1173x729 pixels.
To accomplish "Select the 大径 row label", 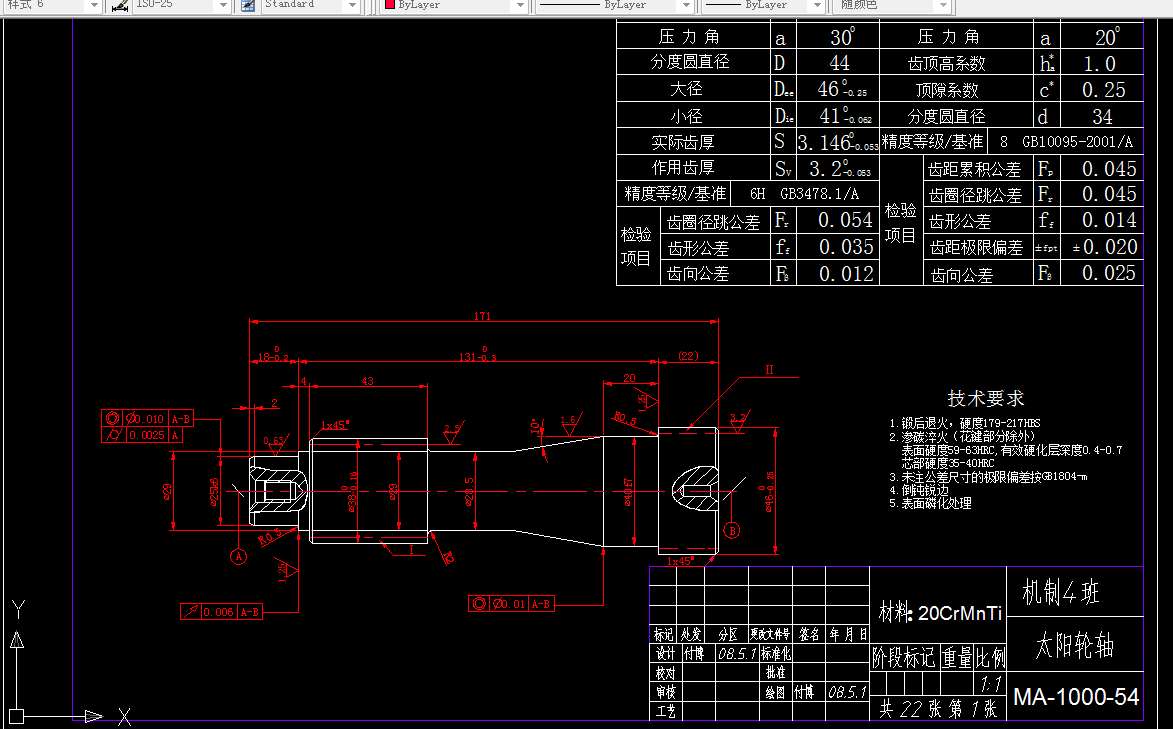I will pos(686,88).
